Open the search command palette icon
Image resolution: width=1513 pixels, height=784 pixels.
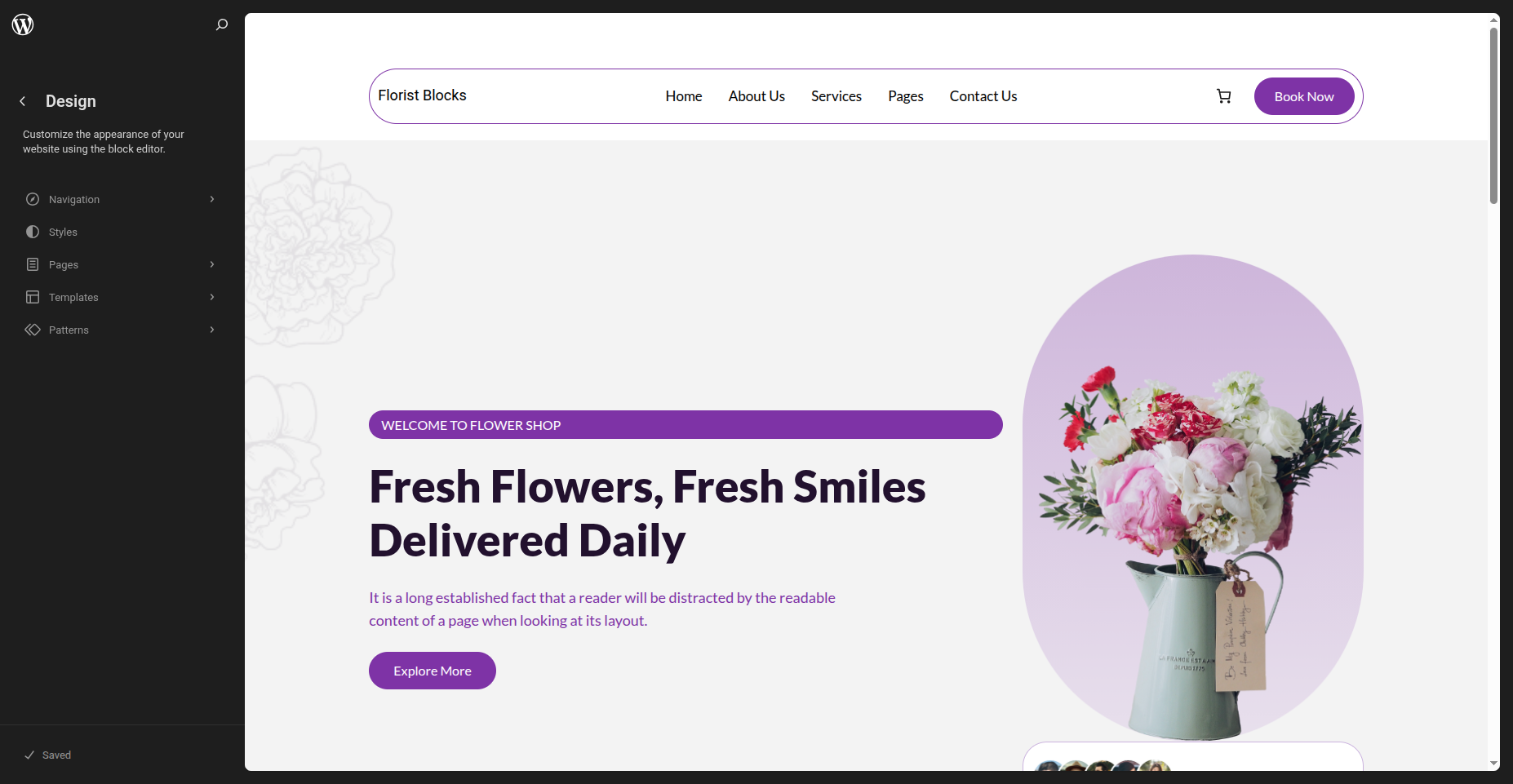point(221,24)
